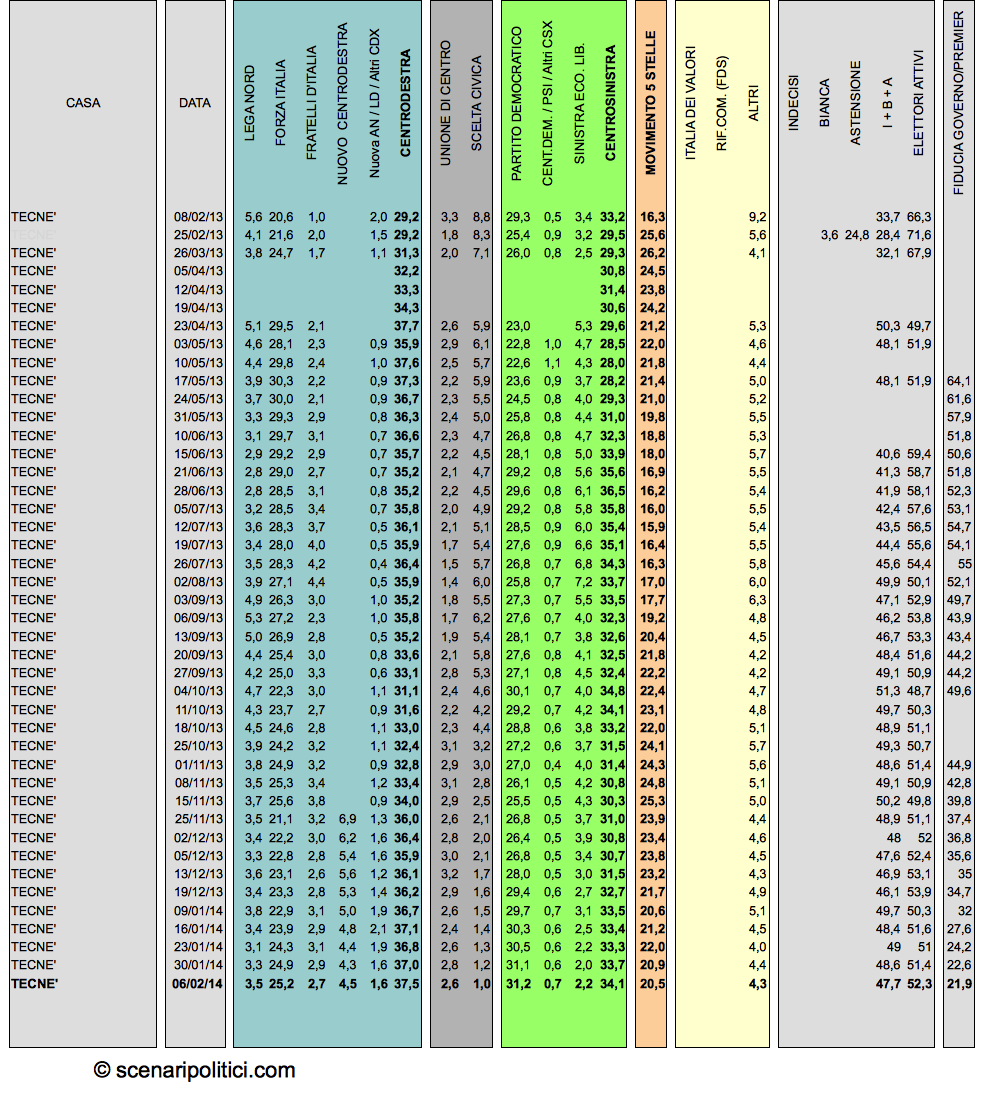The width and height of the screenshot is (985, 1094).
Task: Click Elettori Attivi value 66,3 in first row
Action: click(919, 217)
